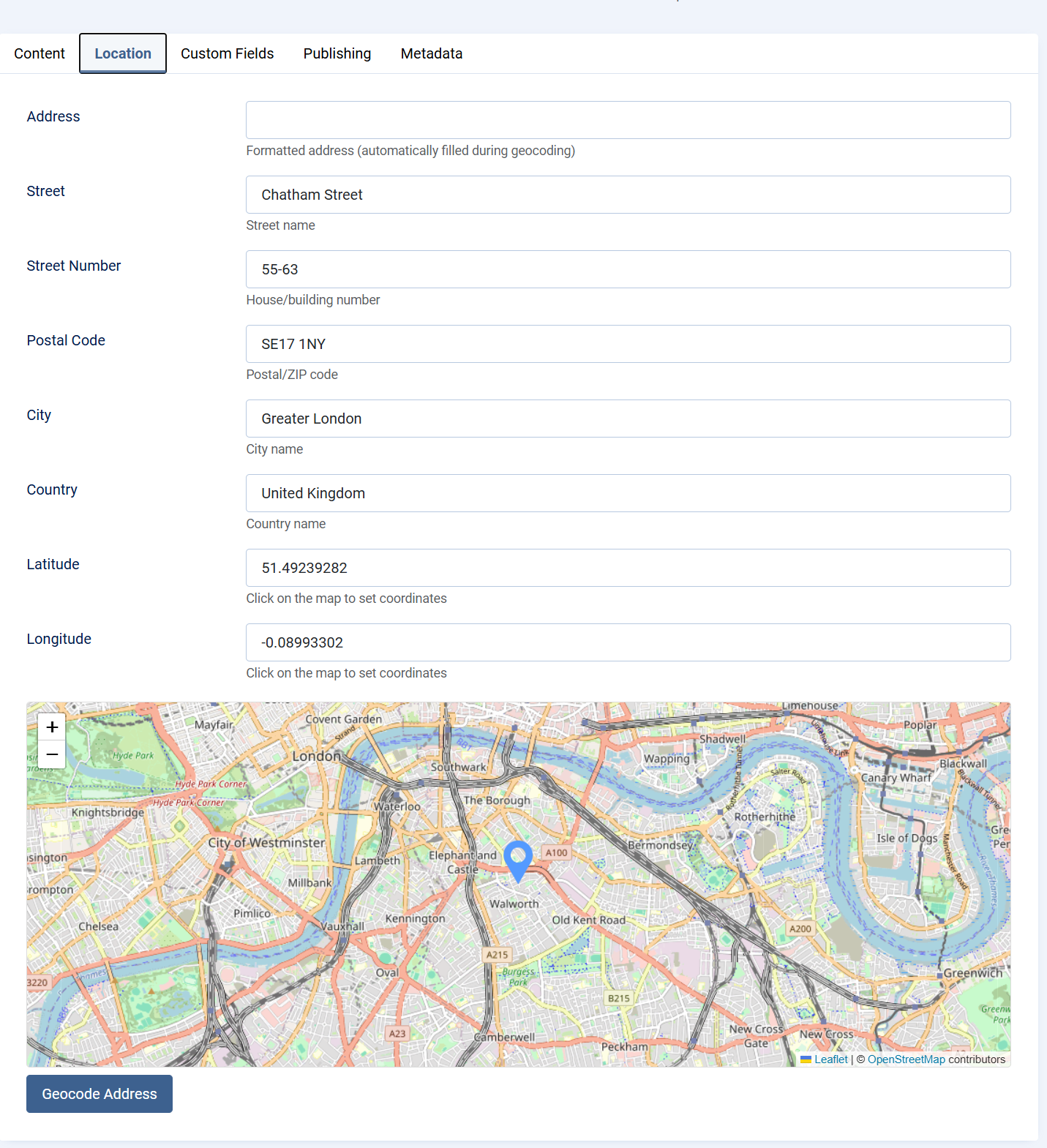The width and height of the screenshot is (1047, 1148).
Task: Click the Street Number field with 55-63
Action: pyautogui.click(x=628, y=269)
